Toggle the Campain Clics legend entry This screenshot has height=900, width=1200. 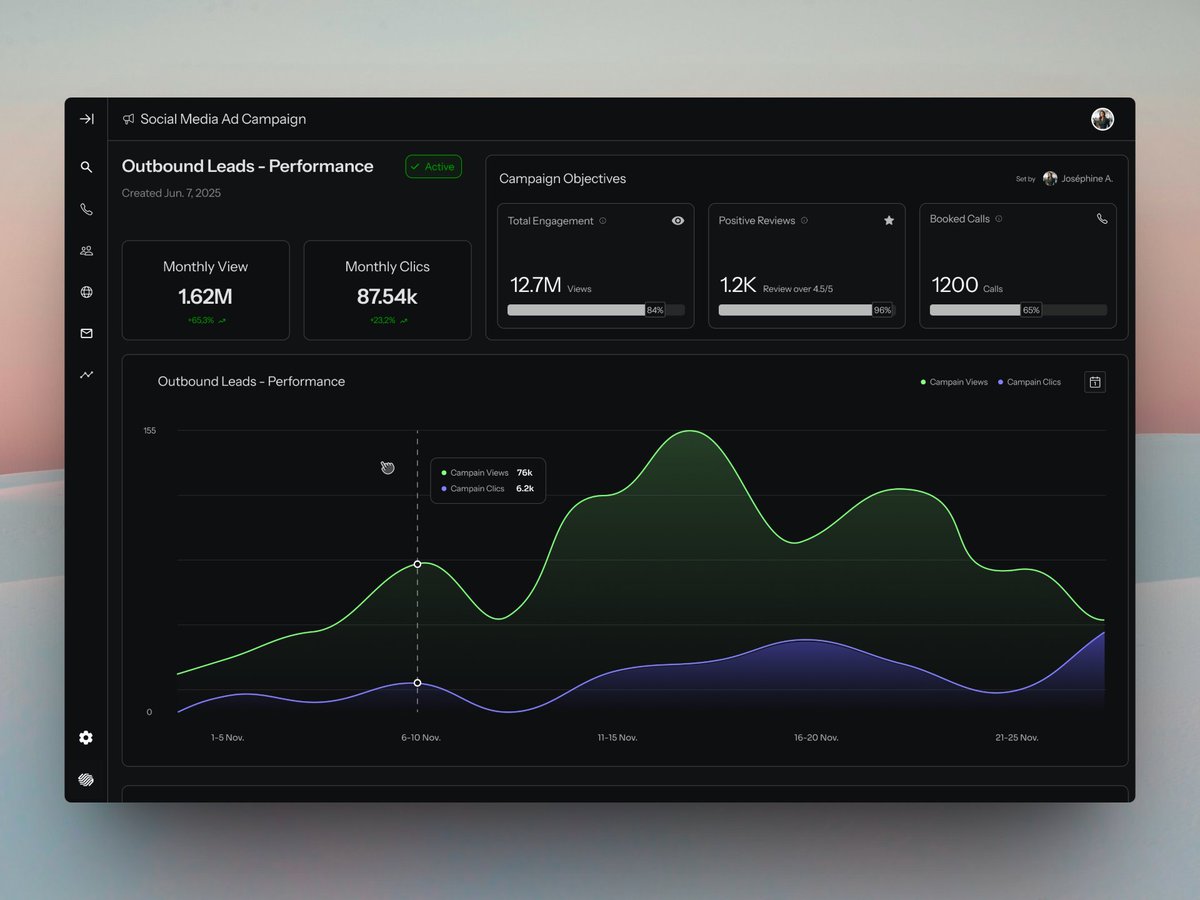coord(1031,381)
